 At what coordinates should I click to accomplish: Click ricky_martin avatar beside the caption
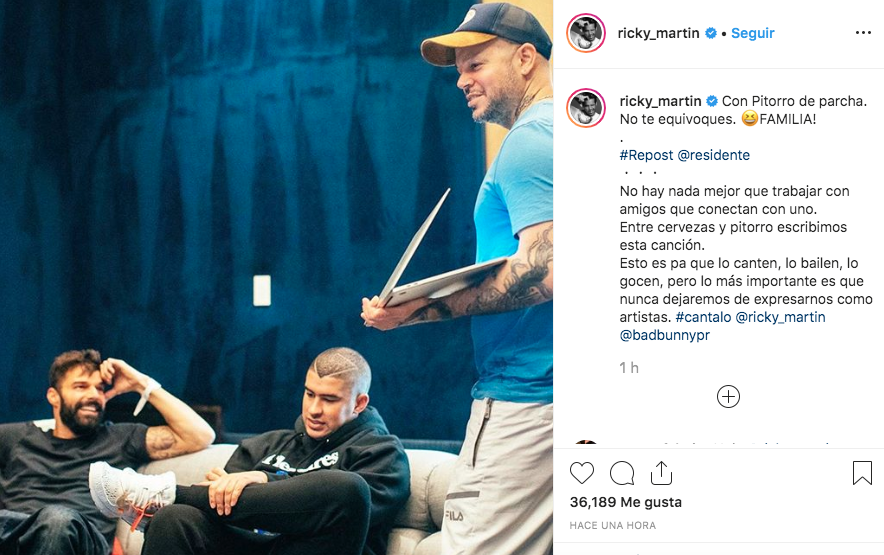pos(586,108)
